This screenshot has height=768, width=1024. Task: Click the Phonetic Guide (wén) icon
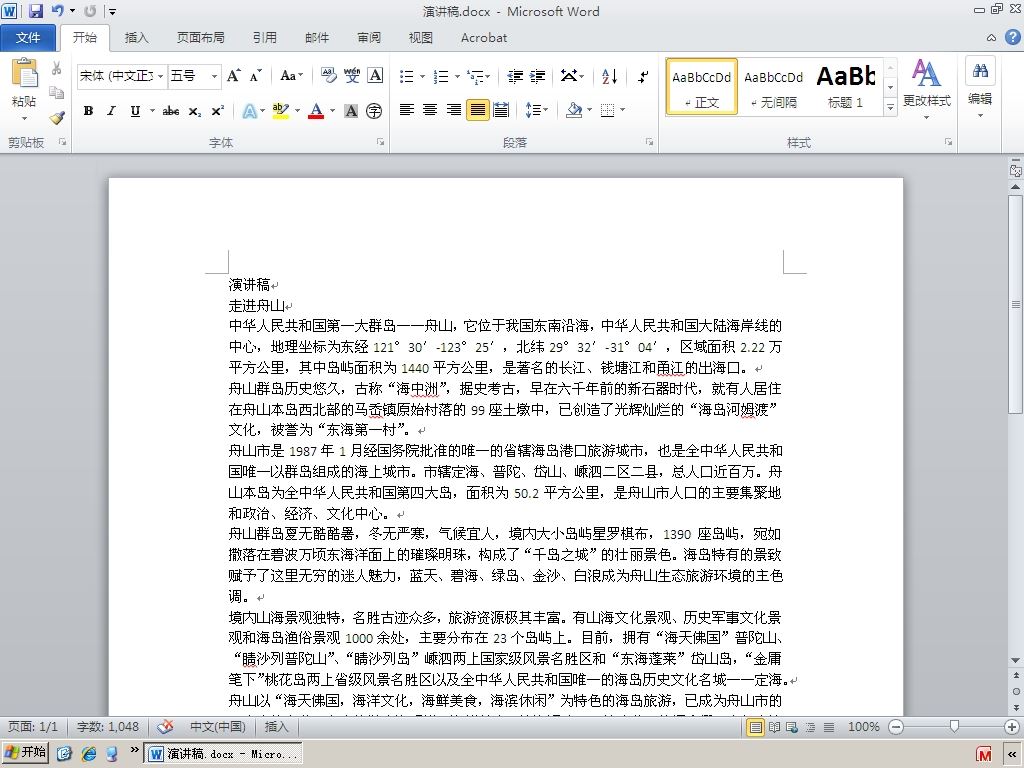pos(352,76)
